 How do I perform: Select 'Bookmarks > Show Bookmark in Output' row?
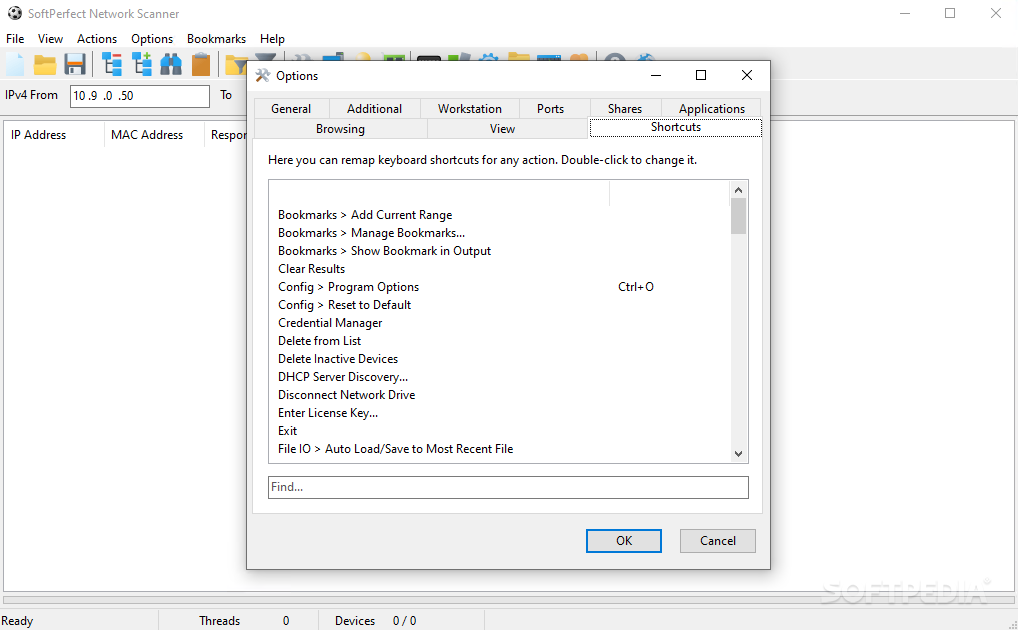click(499, 251)
